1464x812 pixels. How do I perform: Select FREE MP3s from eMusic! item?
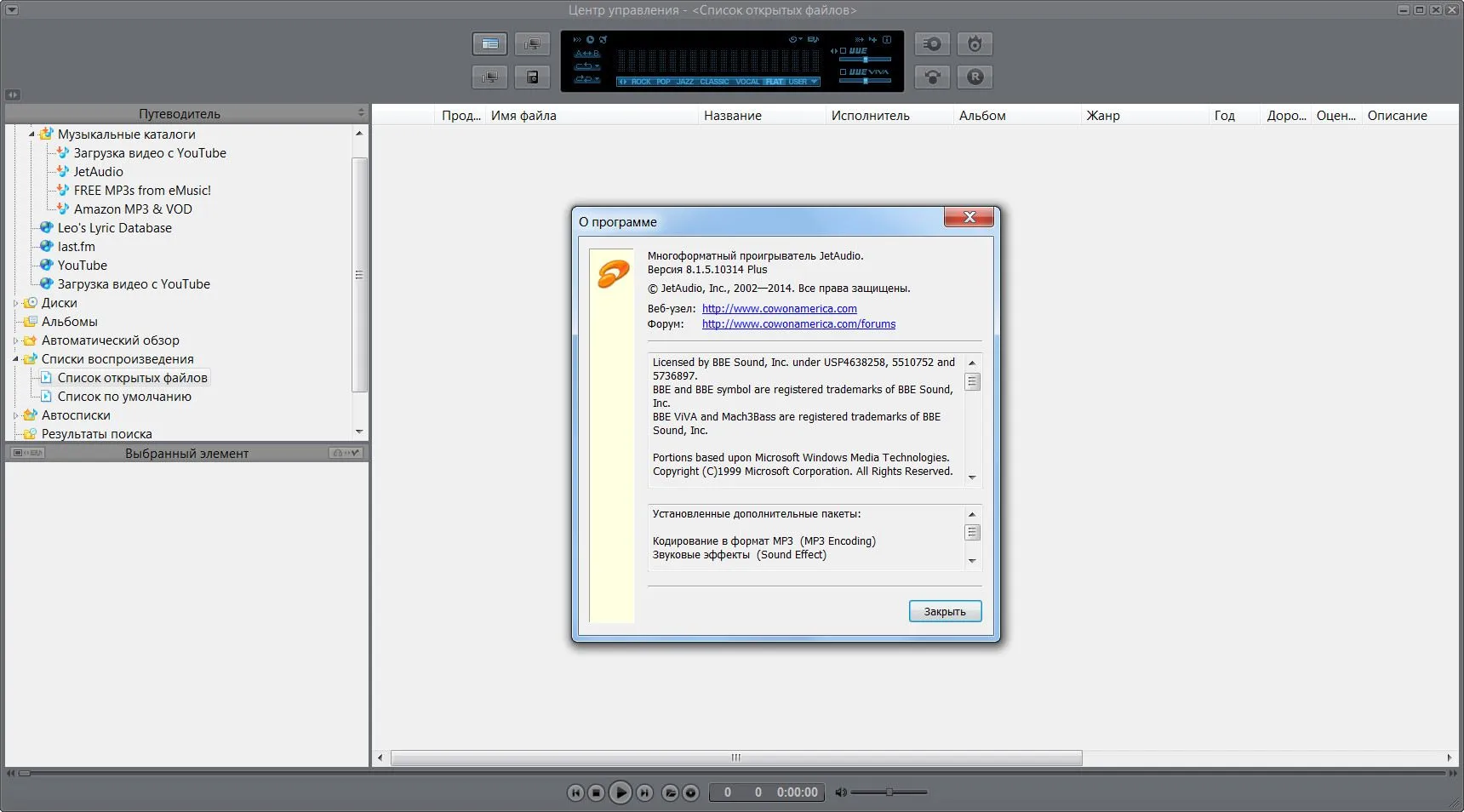click(142, 191)
